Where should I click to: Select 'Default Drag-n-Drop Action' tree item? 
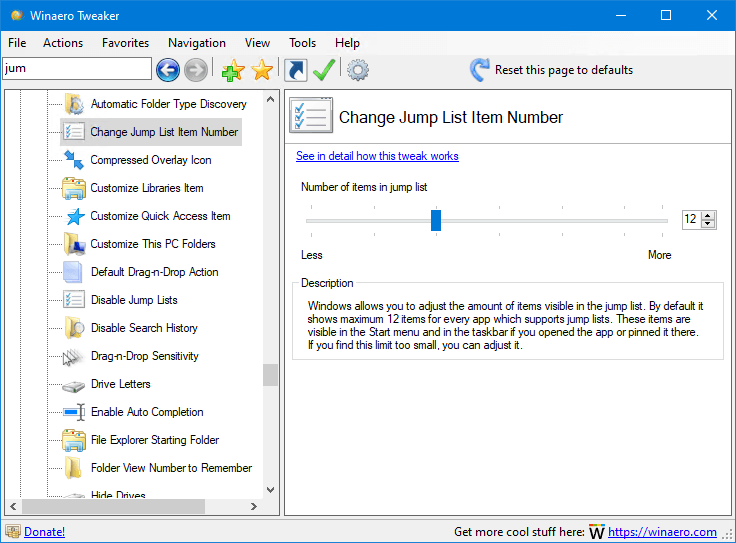[x=154, y=272]
